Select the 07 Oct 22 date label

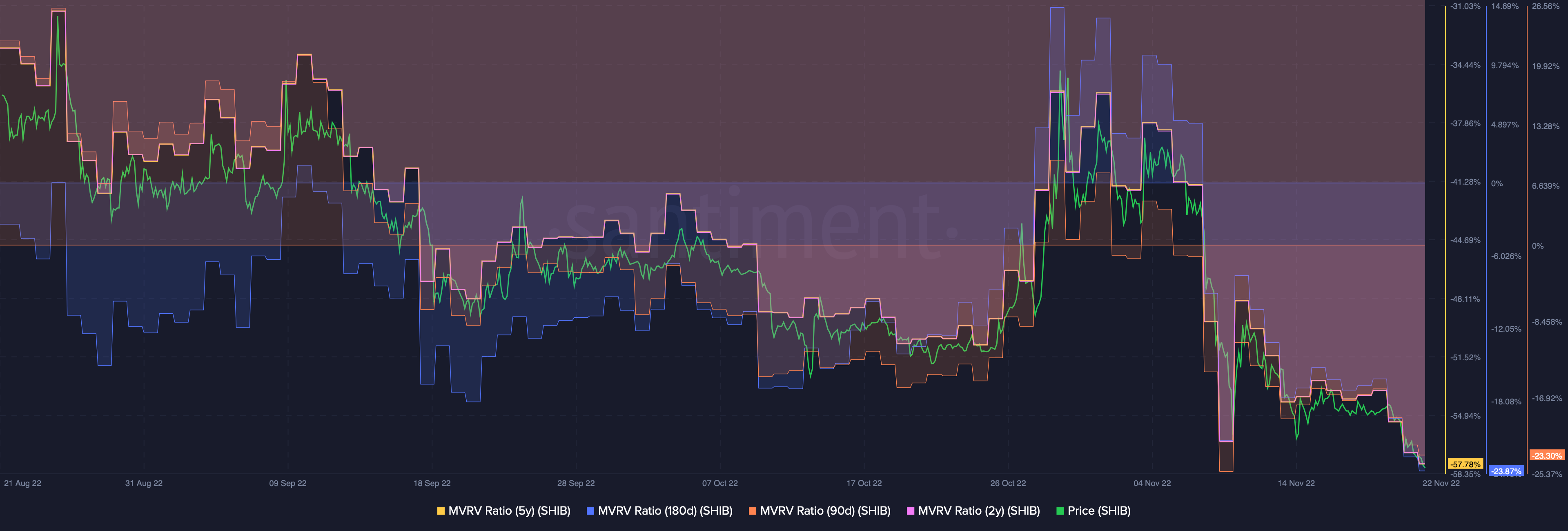719,484
